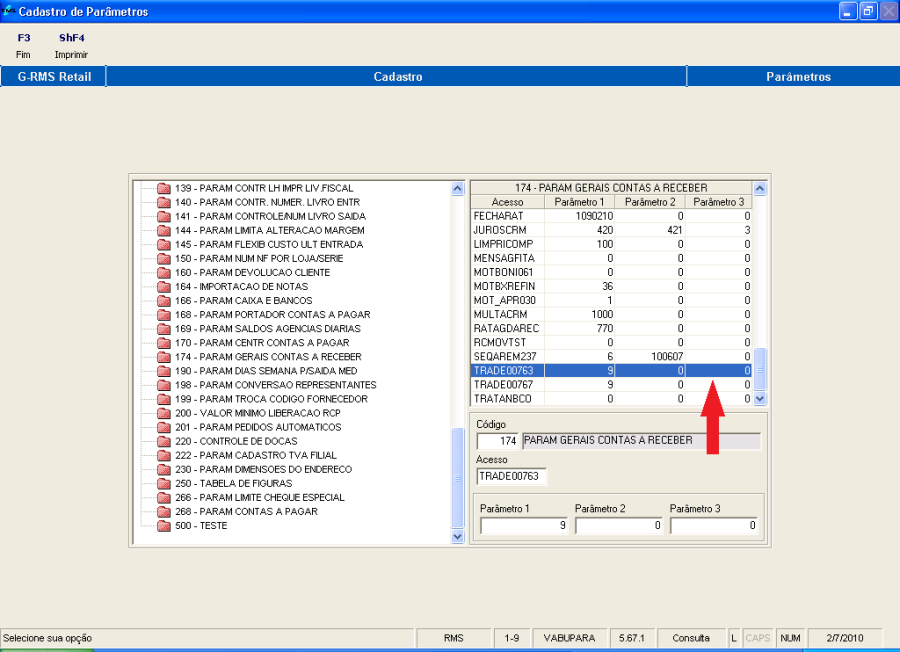Select the JUROSCRM table row
900x652 pixels.
click(x=611, y=230)
